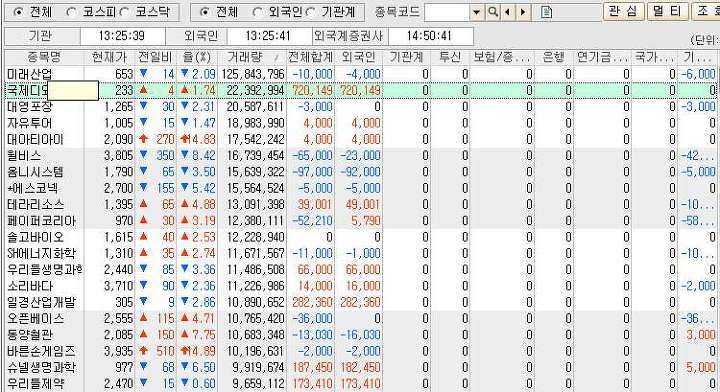Select the 우리들생명과학 stock row

360,269
